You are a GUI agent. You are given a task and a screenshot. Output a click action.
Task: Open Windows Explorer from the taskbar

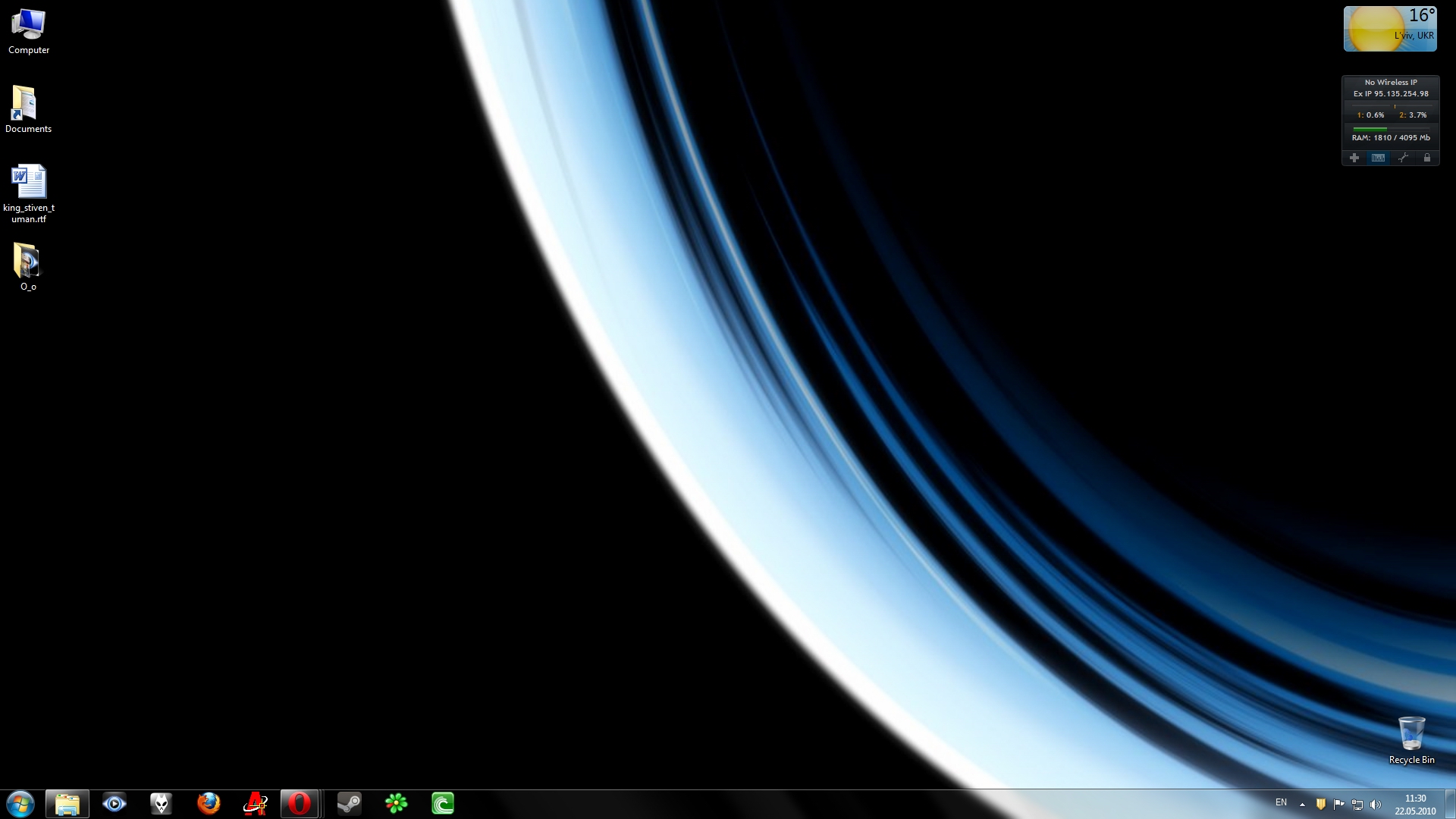(x=67, y=804)
